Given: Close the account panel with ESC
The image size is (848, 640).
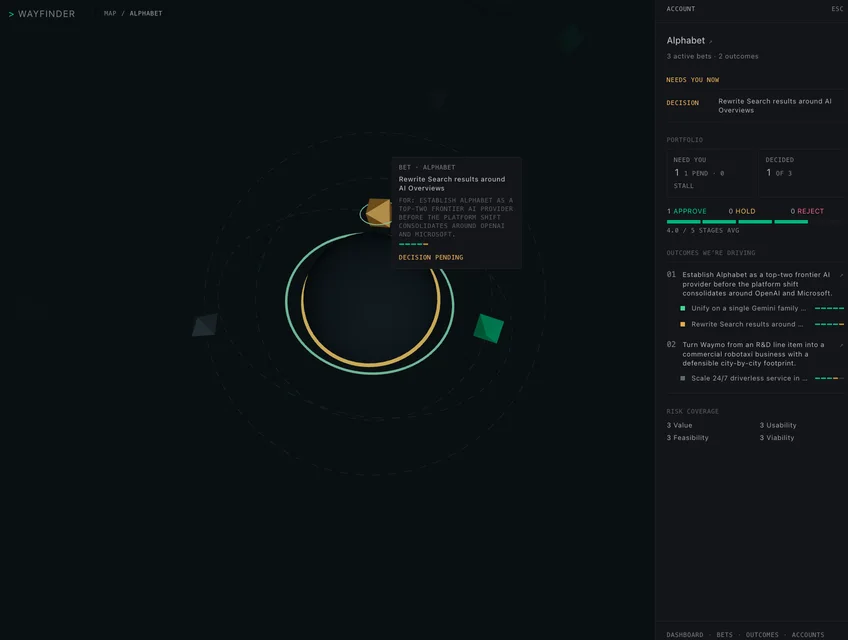Looking at the screenshot, I should coord(837,9).
